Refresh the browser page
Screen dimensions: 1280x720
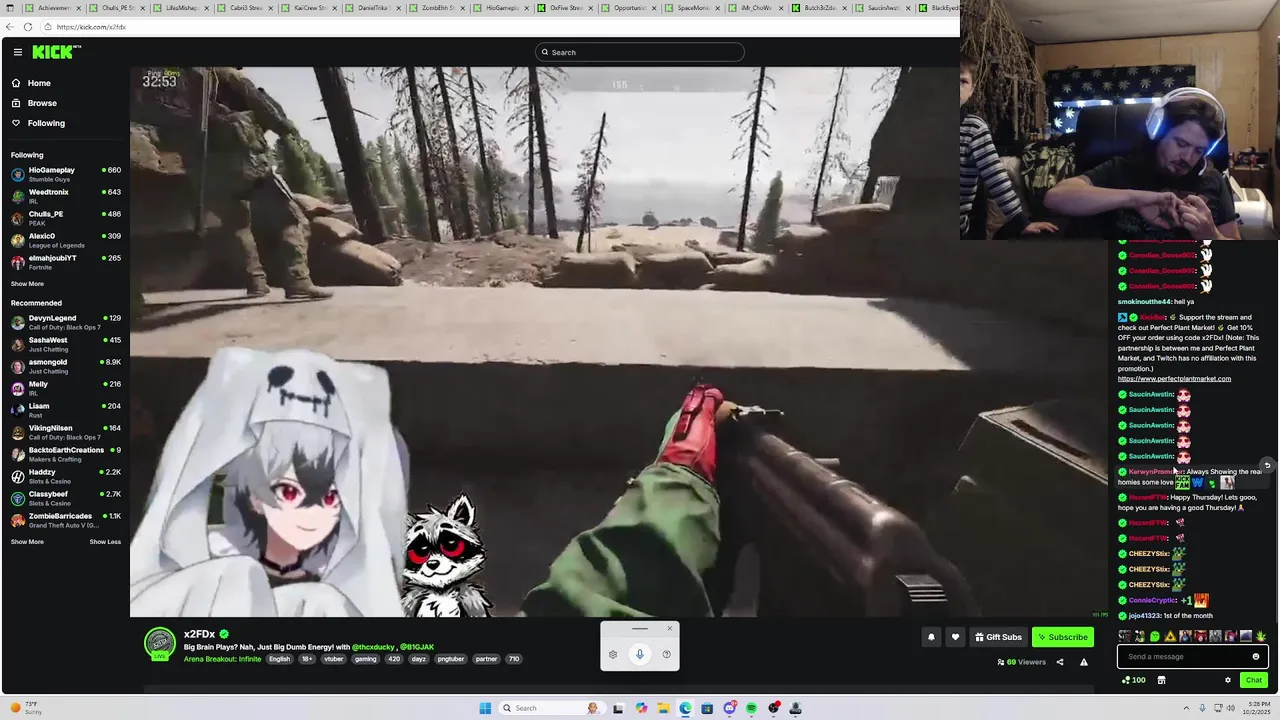click(x=28, y=27)
